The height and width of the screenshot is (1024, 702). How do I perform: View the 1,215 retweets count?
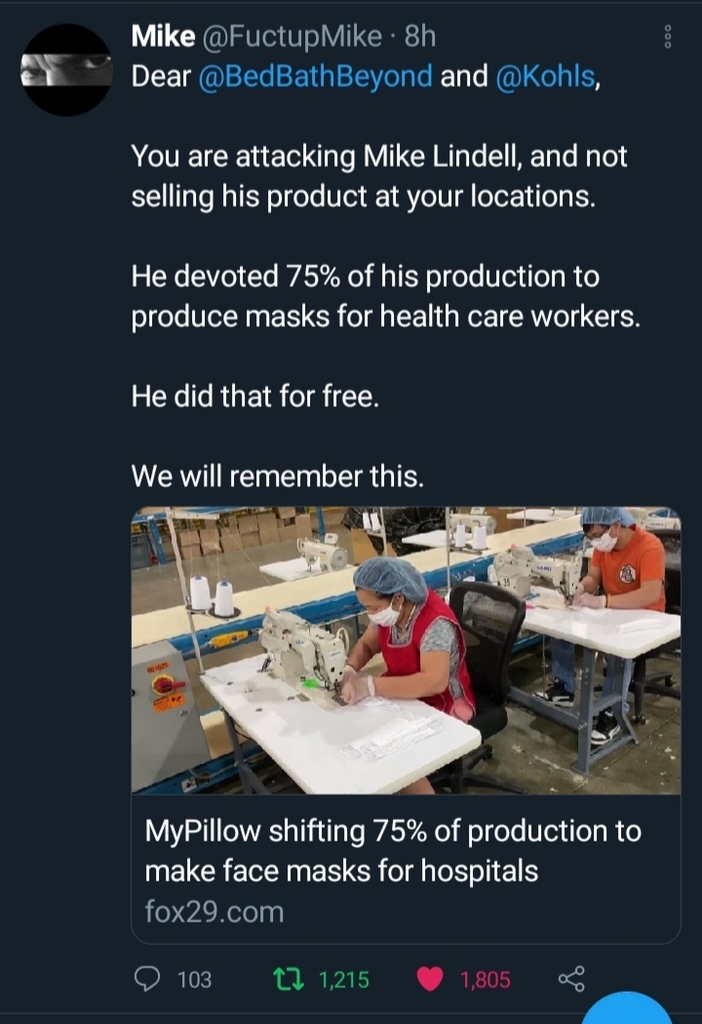[344, 980]
